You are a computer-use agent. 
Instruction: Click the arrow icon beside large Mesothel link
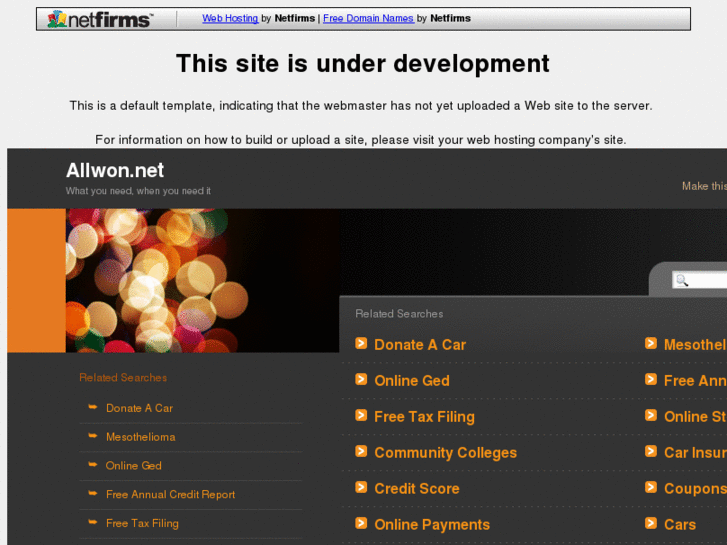(651, 343)
